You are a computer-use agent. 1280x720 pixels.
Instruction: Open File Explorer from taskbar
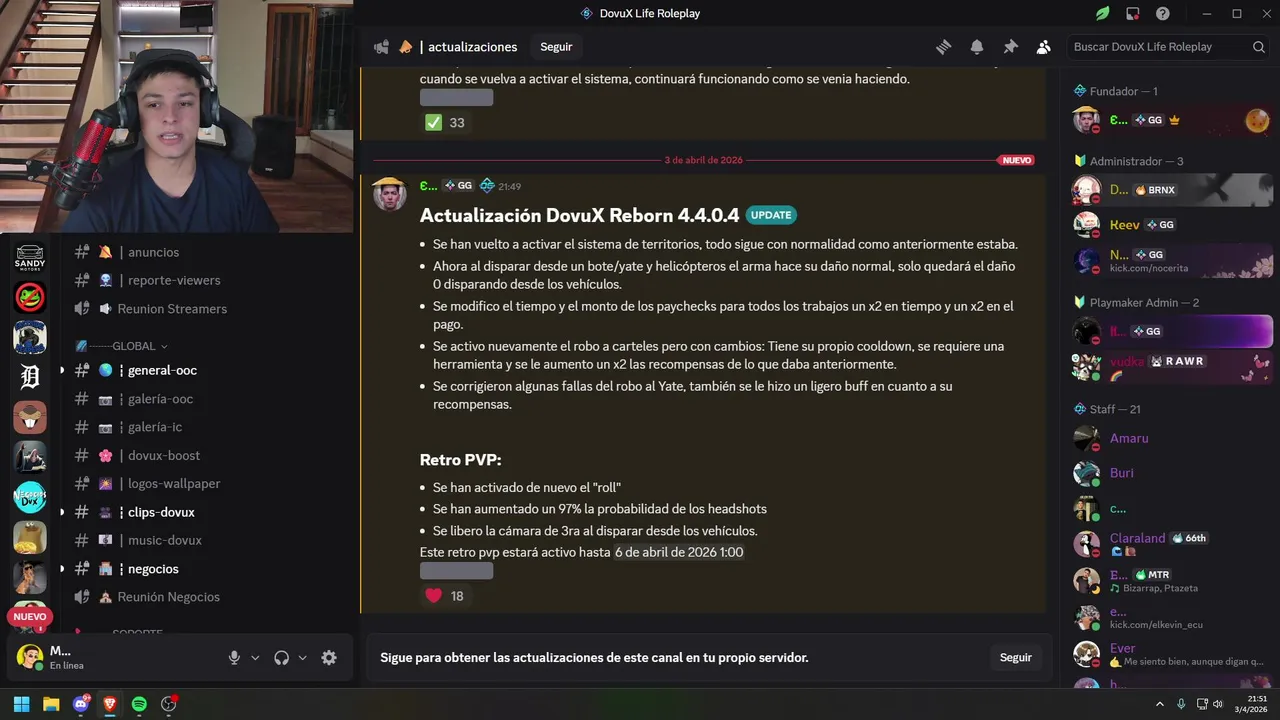(x=51, y=704)
